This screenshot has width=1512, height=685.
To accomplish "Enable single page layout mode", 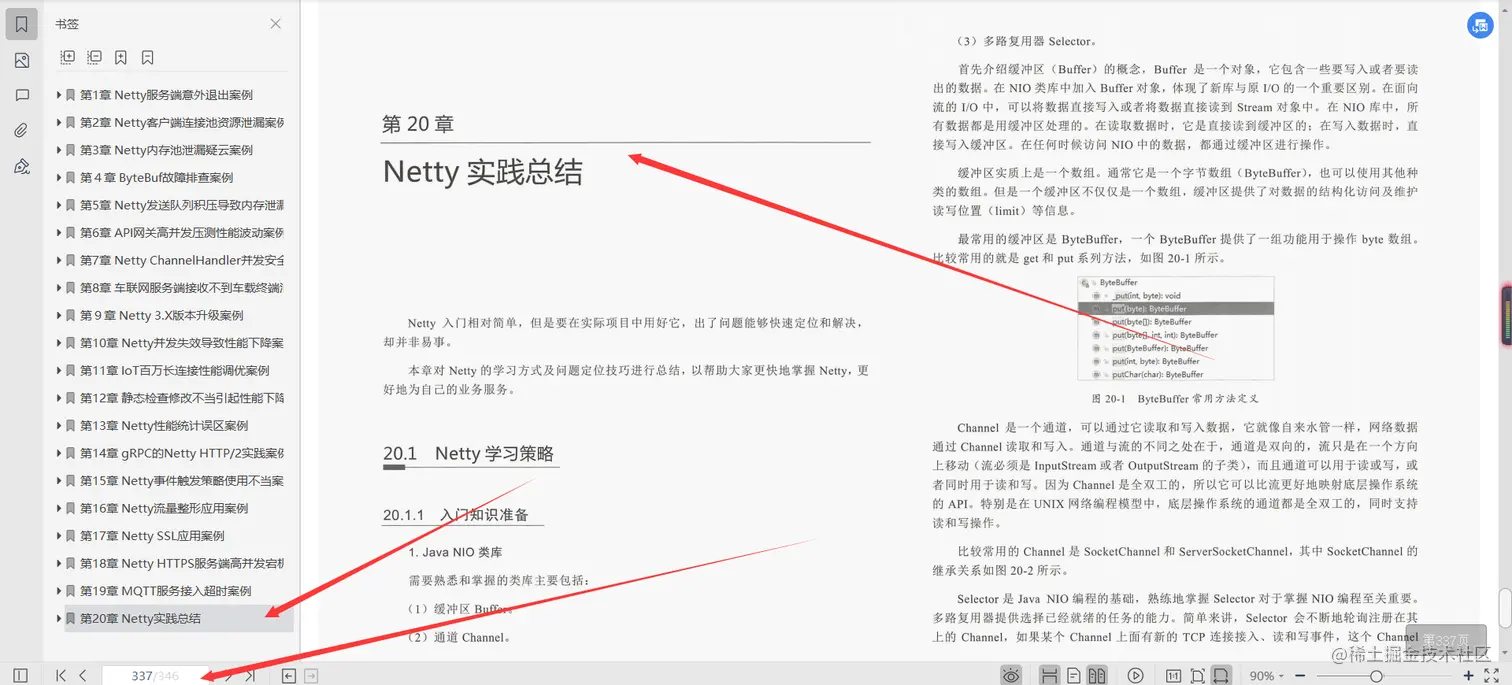I will point(1073,676).
